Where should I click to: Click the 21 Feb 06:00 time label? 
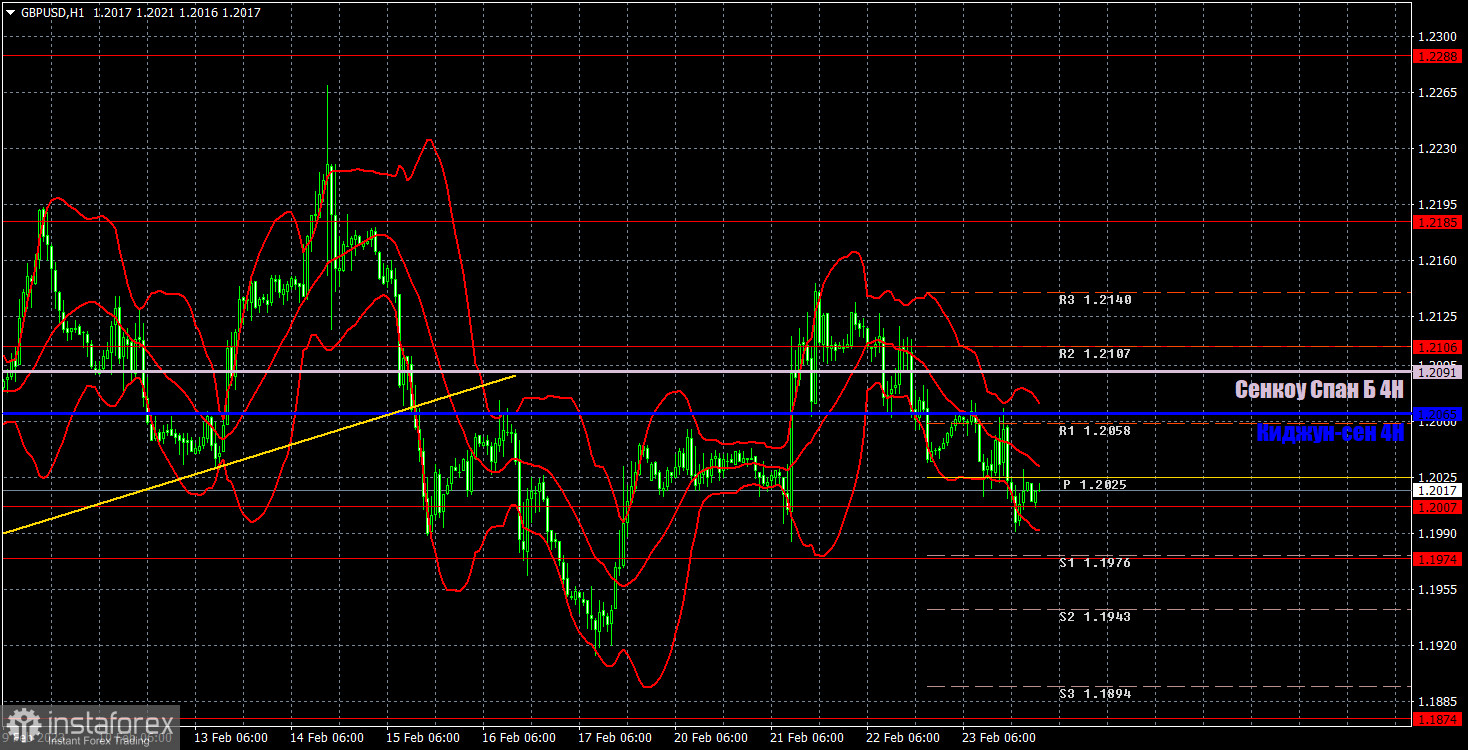click(806, 738)
